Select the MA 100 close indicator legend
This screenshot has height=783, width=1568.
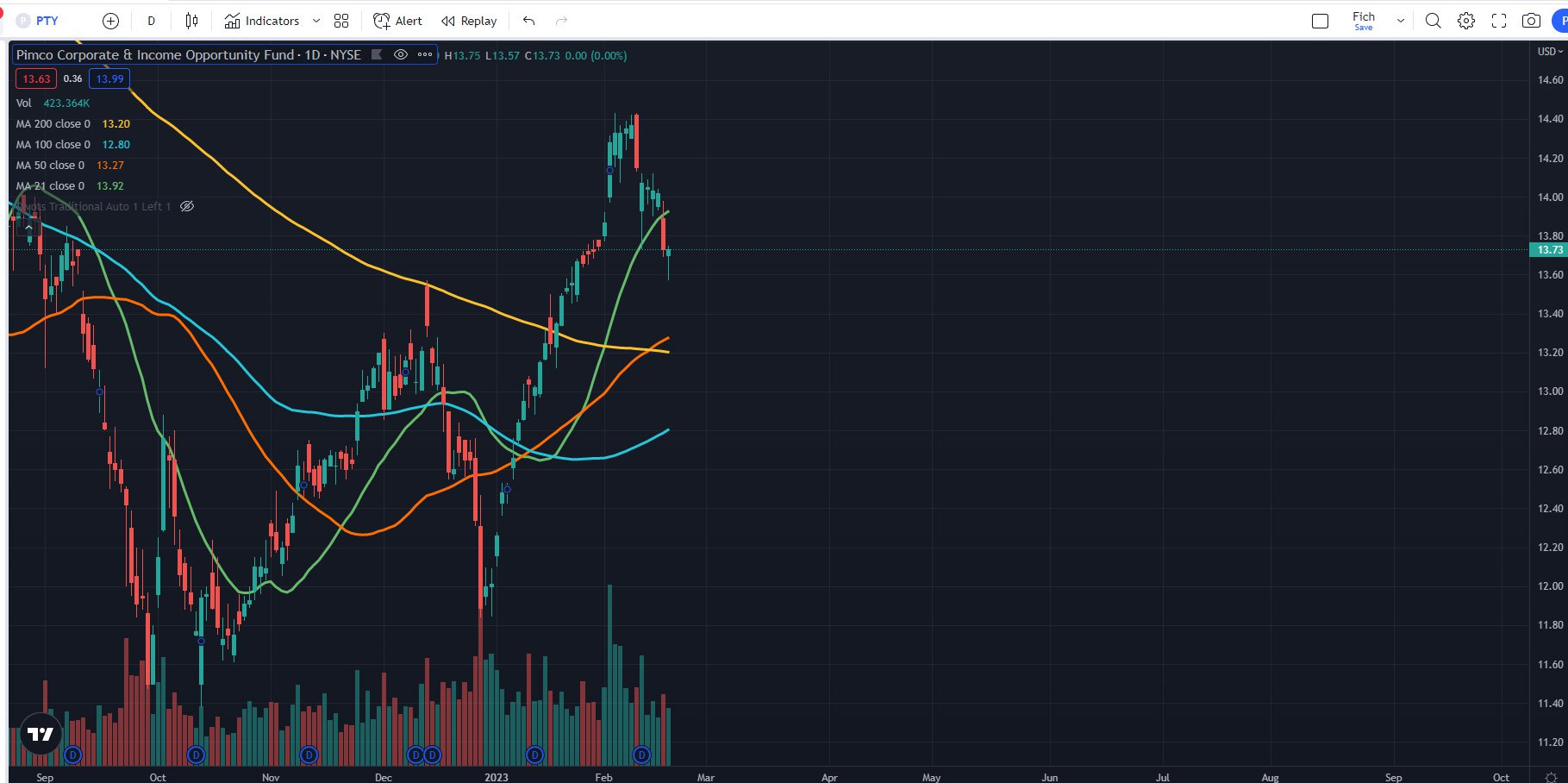(x=53, y=144)
